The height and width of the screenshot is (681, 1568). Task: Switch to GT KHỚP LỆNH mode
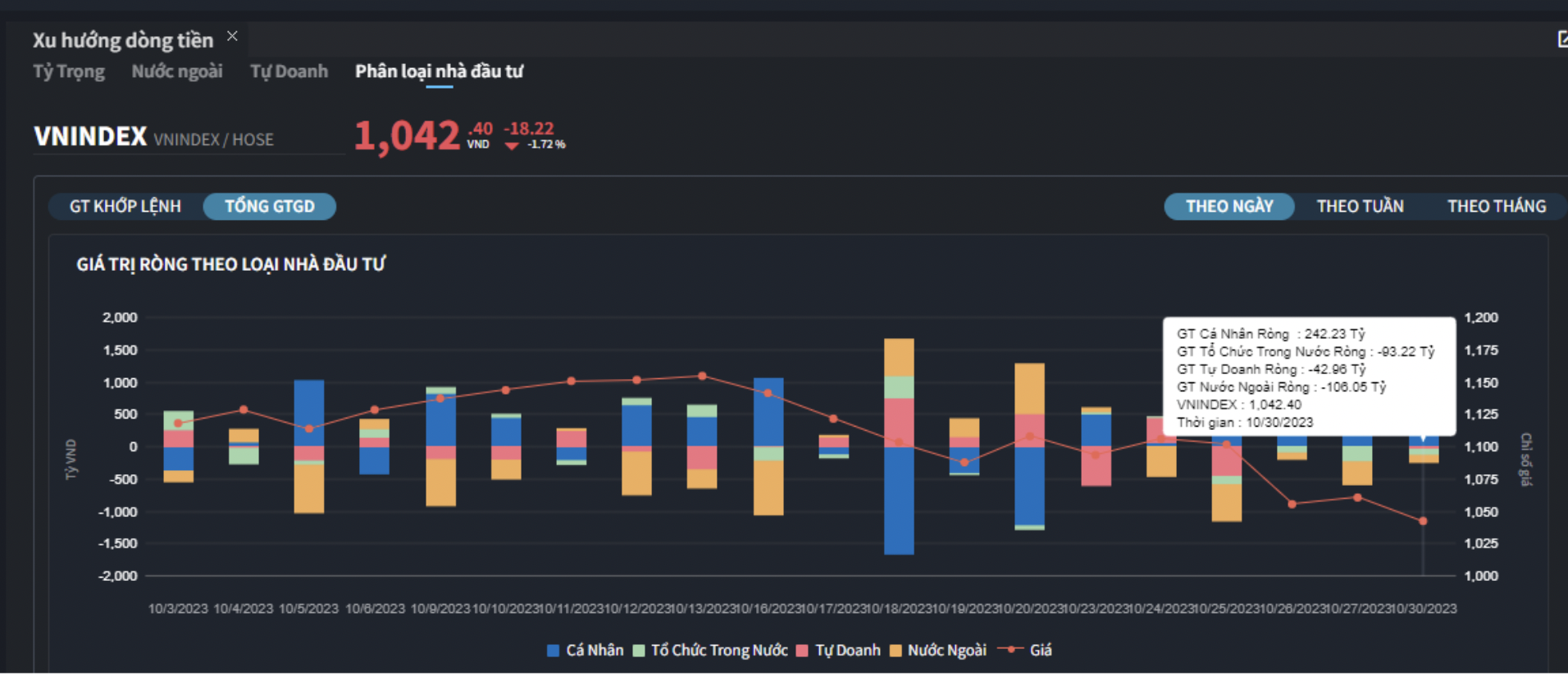point(125,206)
